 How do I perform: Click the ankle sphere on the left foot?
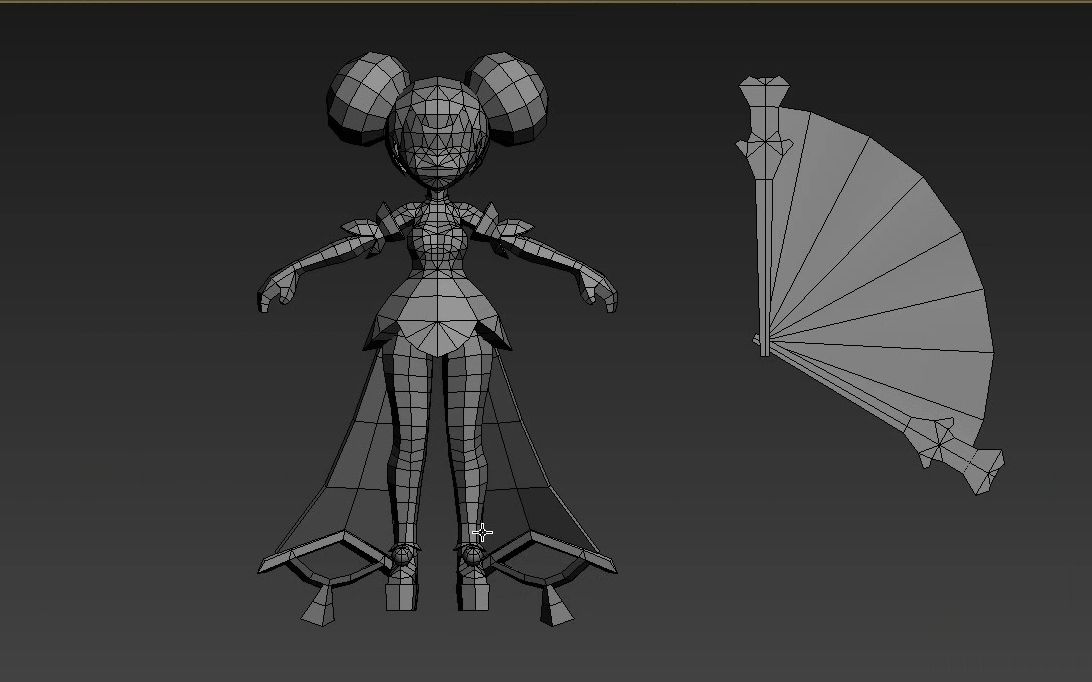[403, 553]
